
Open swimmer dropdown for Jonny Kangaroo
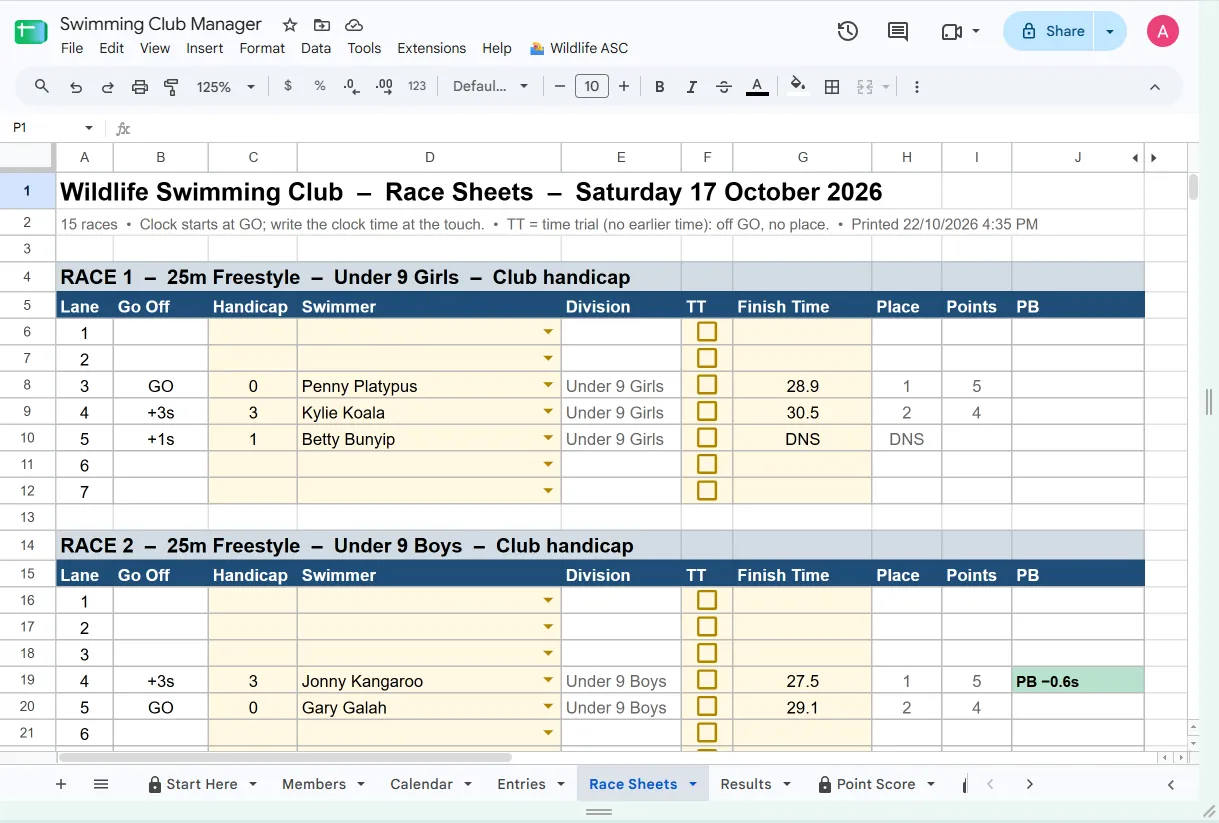coord(548,681)
